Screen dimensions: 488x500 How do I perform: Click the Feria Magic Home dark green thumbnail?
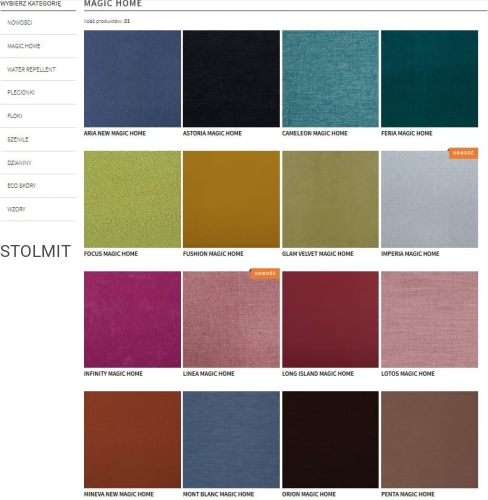pyautogui.click(x=429, y=79)
